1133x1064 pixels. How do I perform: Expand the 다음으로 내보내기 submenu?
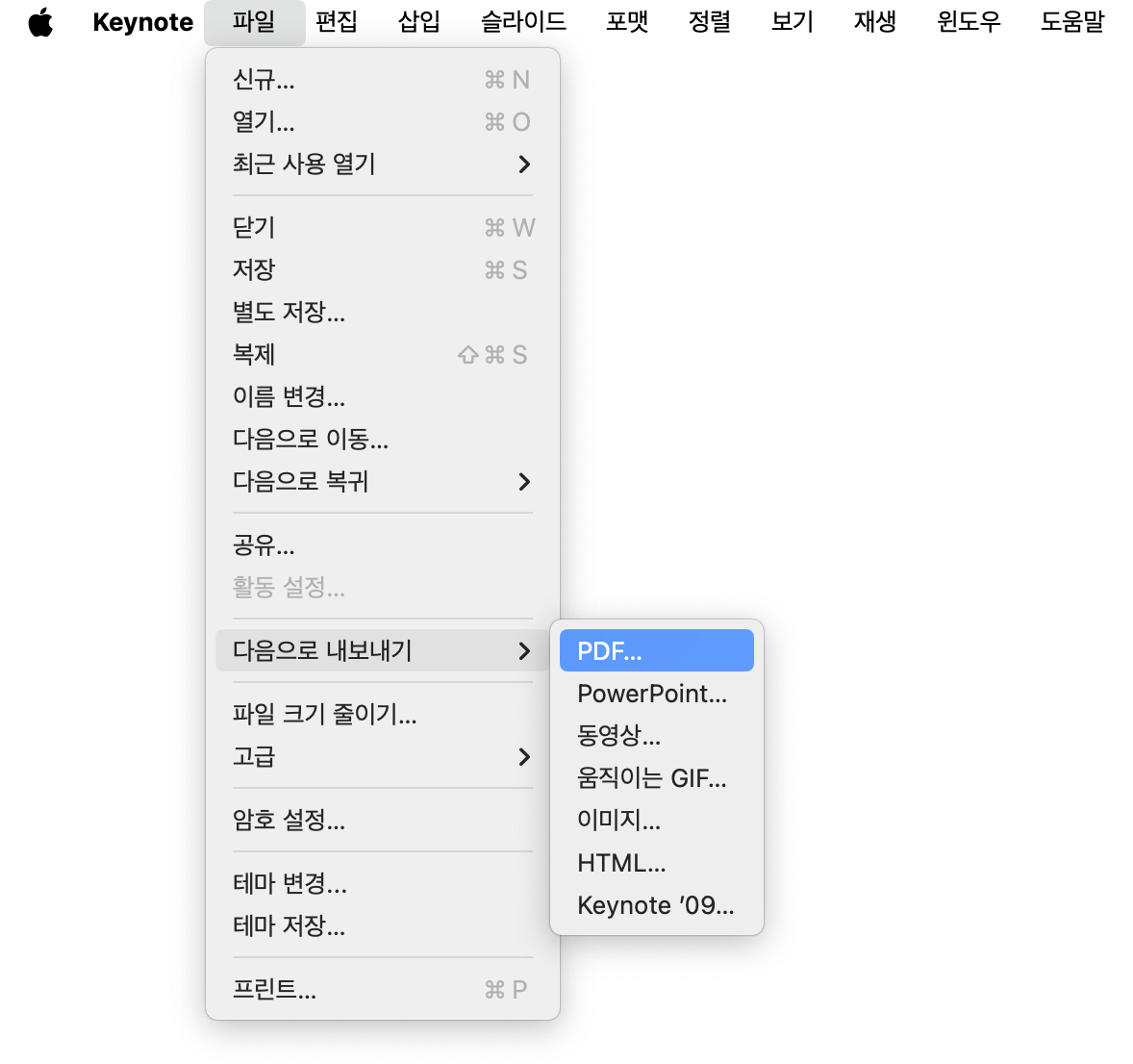(x=382, y=650)
